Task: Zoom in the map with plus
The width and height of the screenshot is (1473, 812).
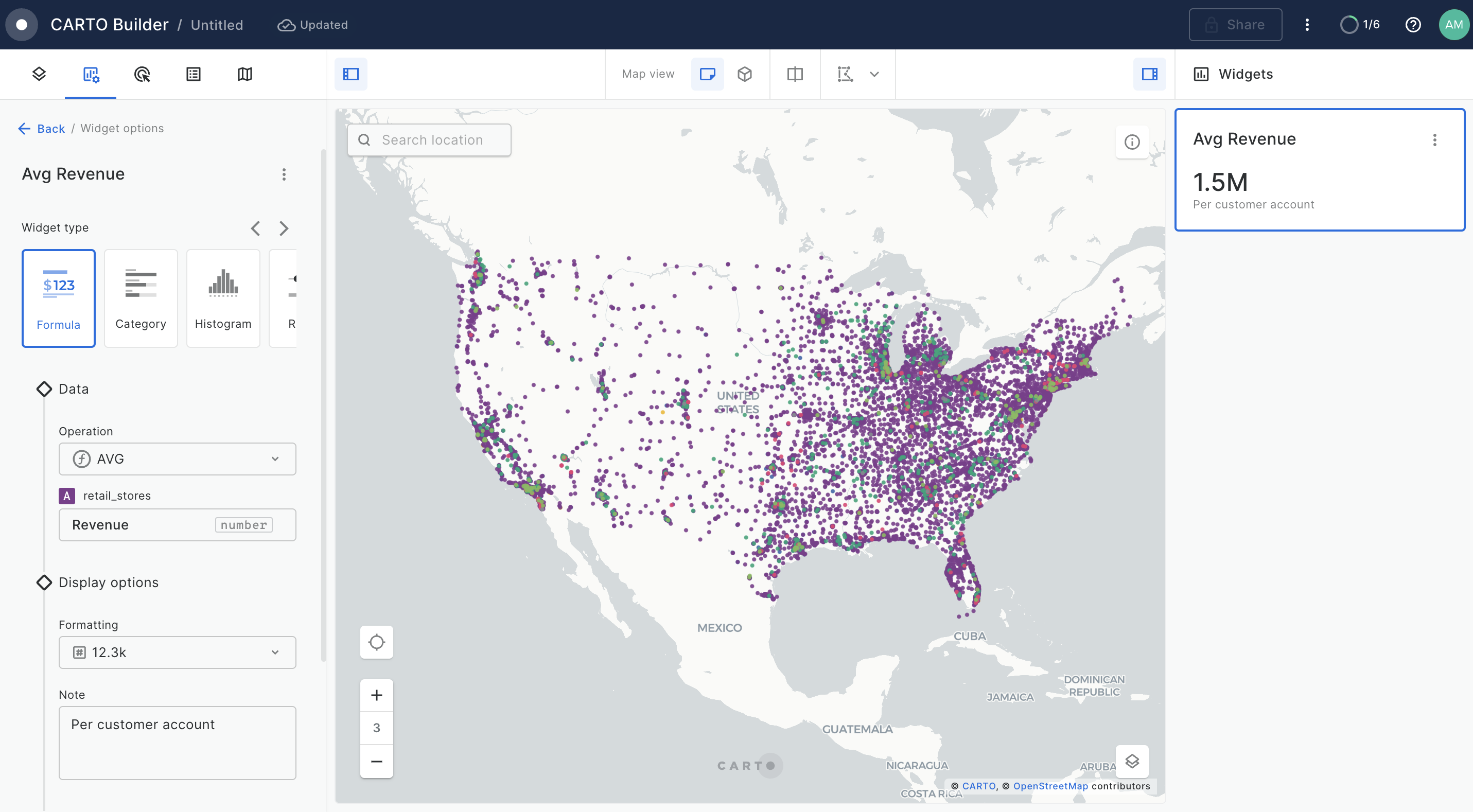Action: pyautogui.click(x=376, y=695)
